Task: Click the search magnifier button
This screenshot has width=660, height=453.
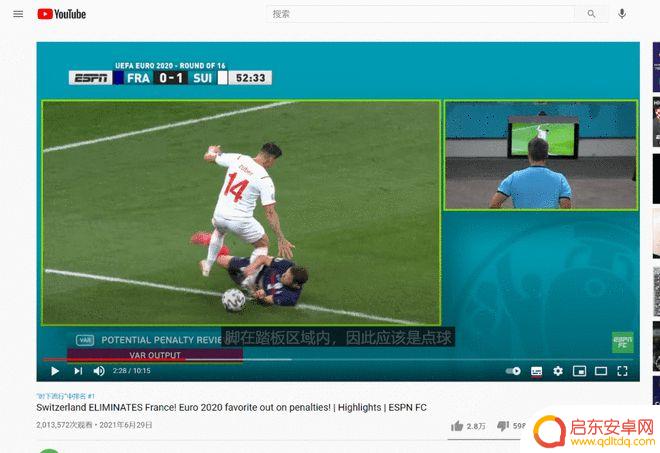Action: (x=591, y=14)
